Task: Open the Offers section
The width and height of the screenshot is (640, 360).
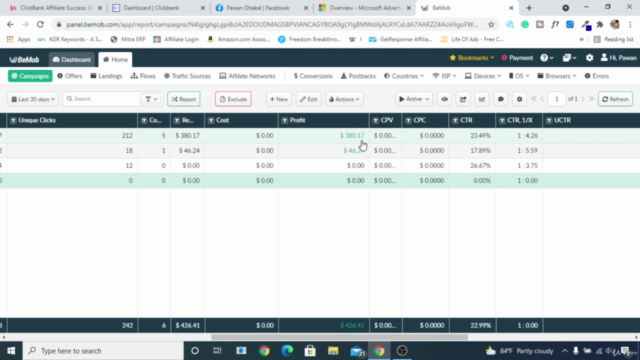Action: click(70, 76)
